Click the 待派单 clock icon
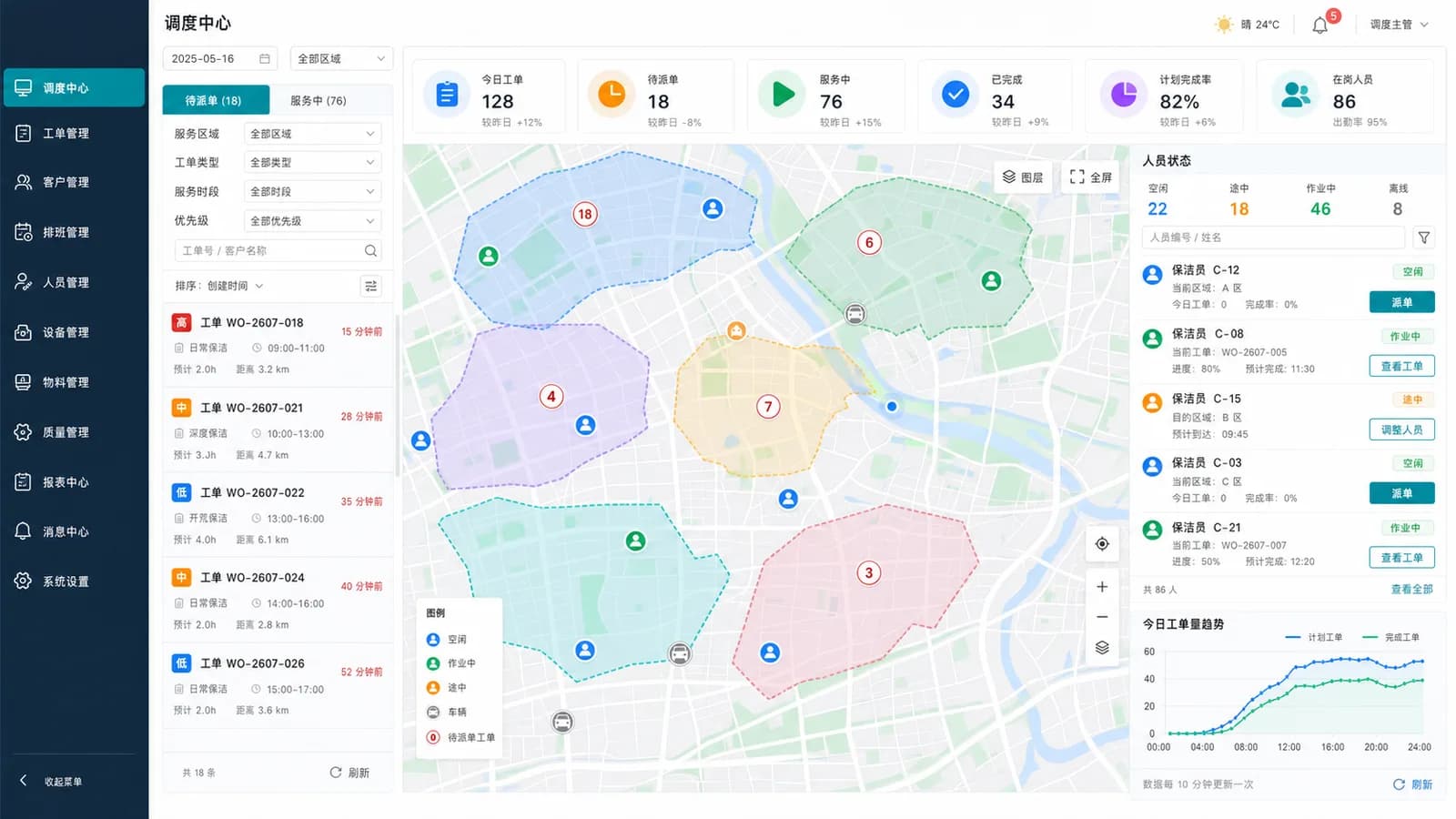Viewport: 1456px width, 819px height. click(612, 94)
